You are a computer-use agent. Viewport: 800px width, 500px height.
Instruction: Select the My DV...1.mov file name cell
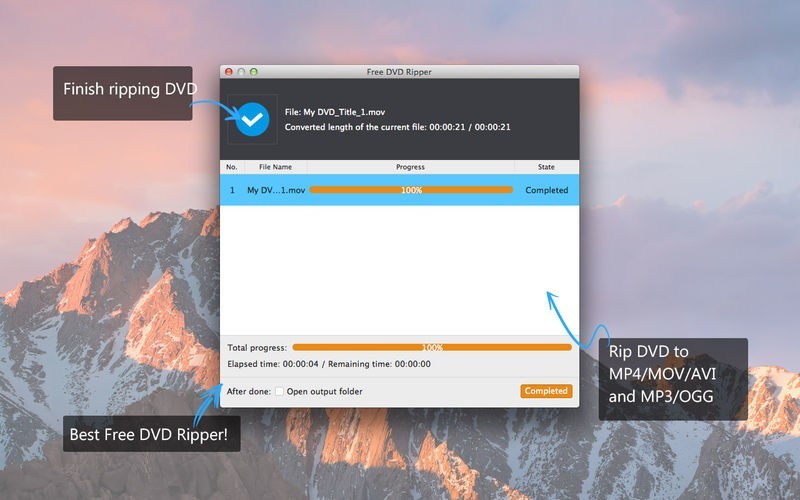[276, 190]
